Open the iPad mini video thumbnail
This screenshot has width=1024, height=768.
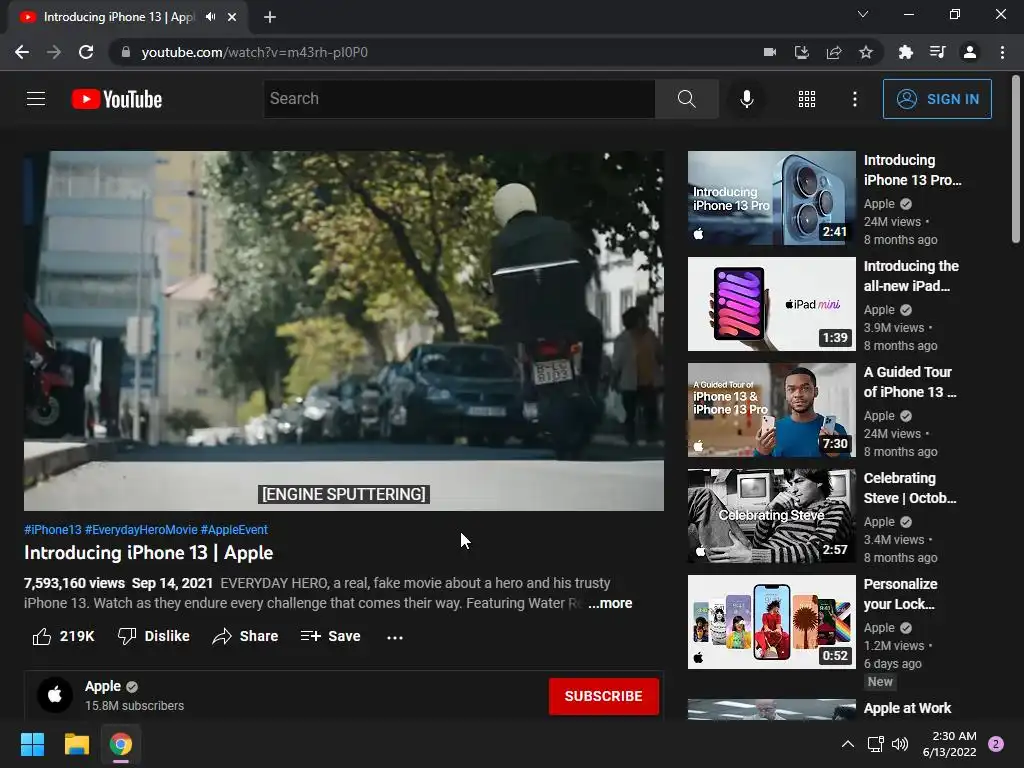(771, 304)
